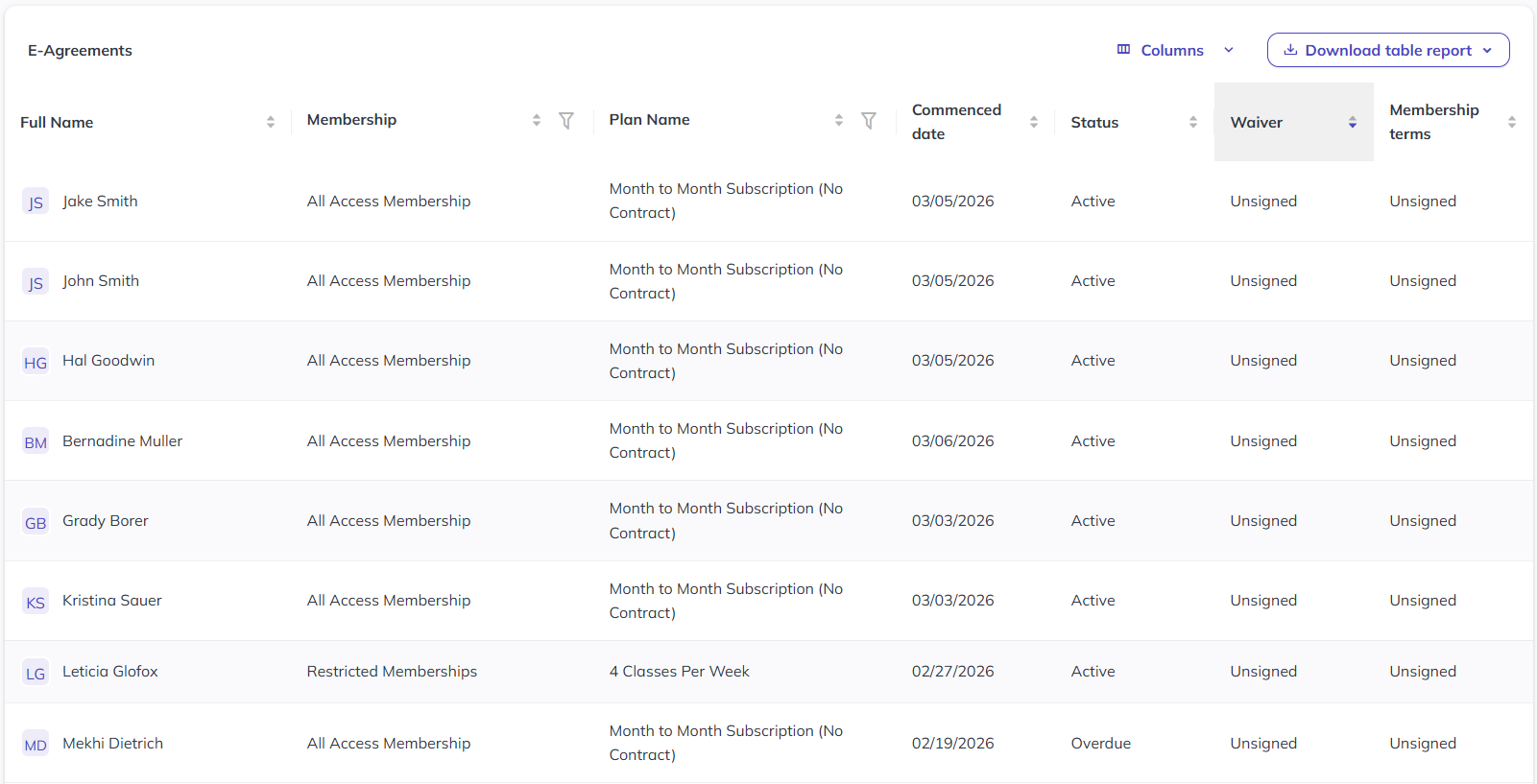Sort by Full Name column arrows
This screenshot has height=784, width=1537.
(x=271, y=122)
